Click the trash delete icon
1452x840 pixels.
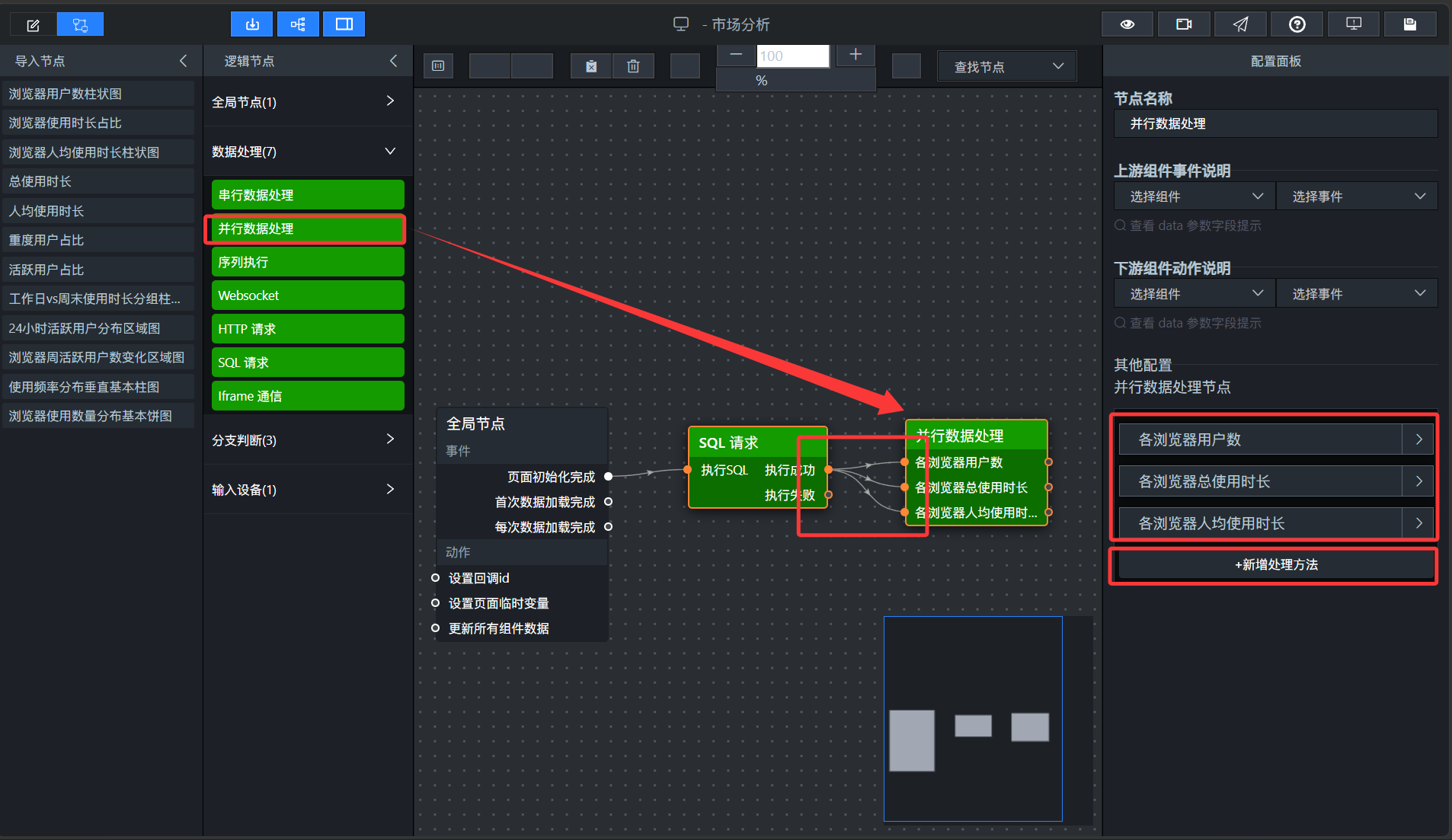633,66
